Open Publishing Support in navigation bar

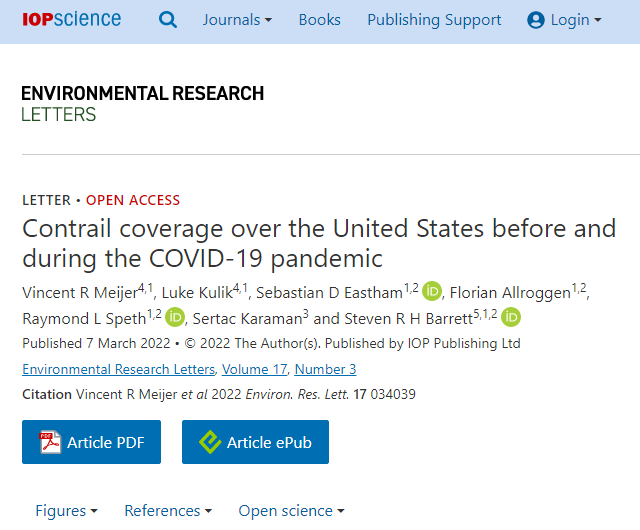[x=434, y=20]
